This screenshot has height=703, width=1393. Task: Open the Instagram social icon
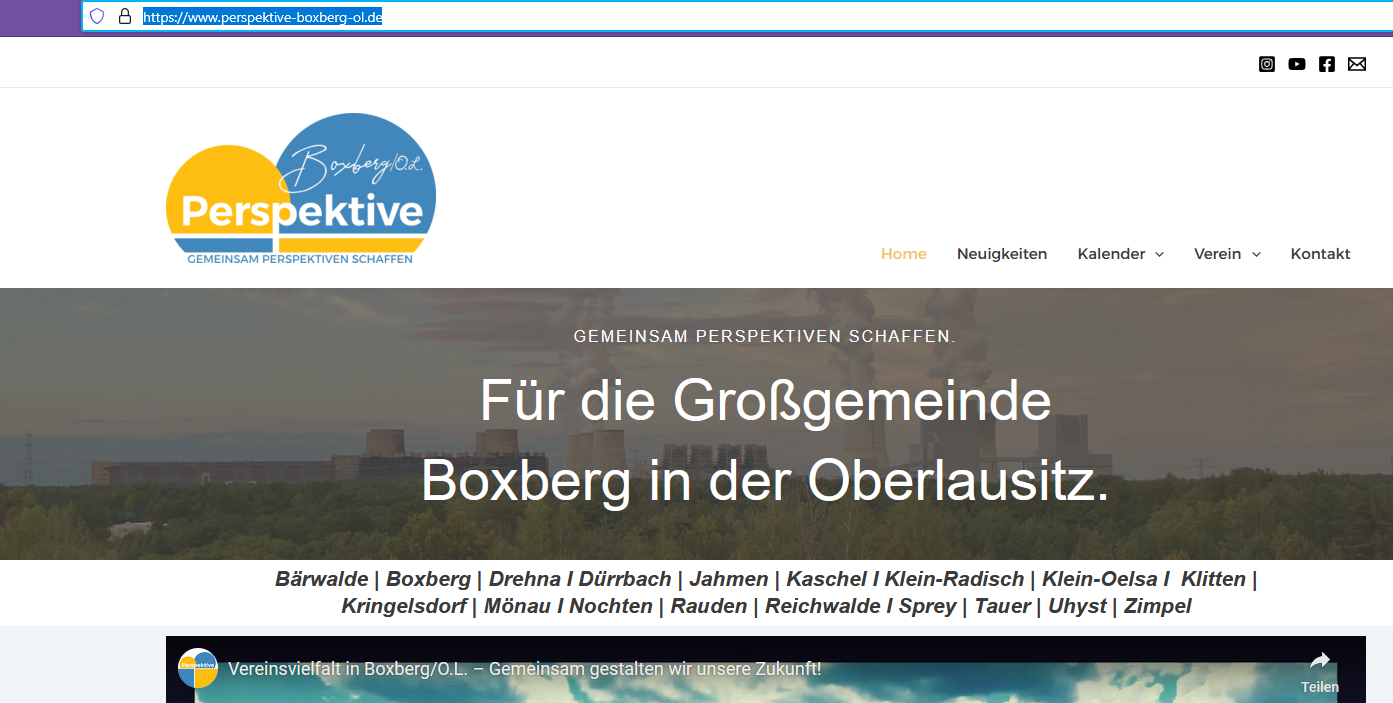click(x=1266, y=64)
